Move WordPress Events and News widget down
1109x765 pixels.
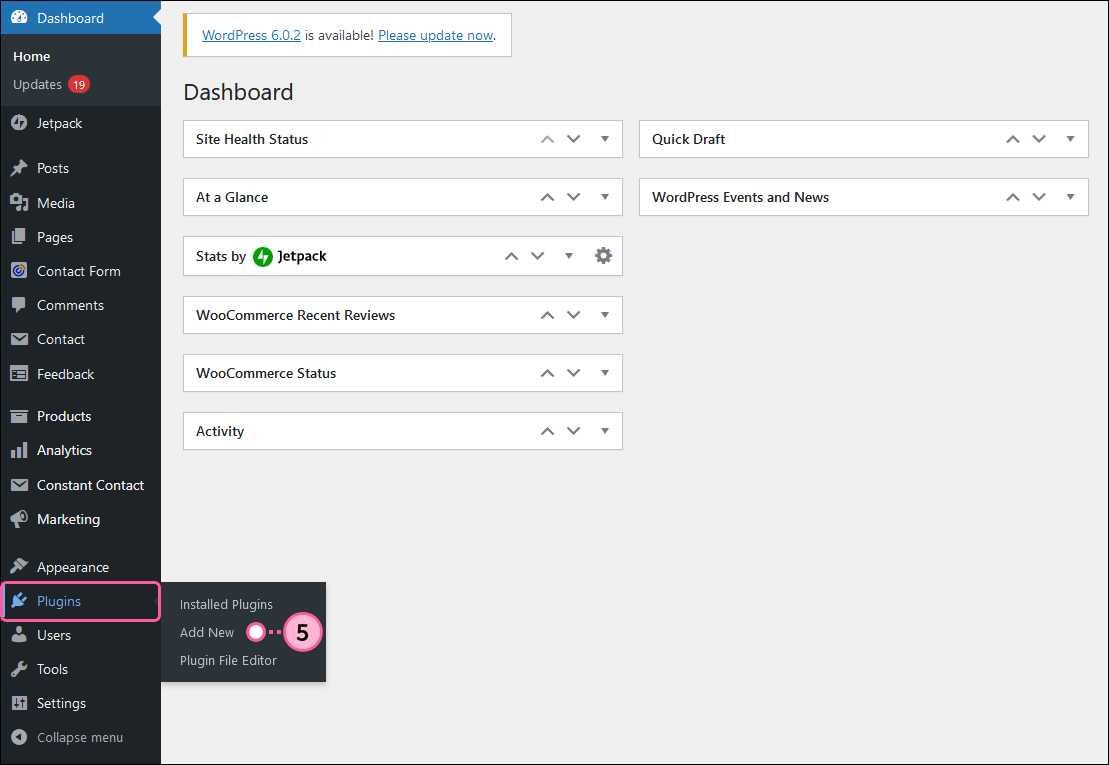(1039, 197)
